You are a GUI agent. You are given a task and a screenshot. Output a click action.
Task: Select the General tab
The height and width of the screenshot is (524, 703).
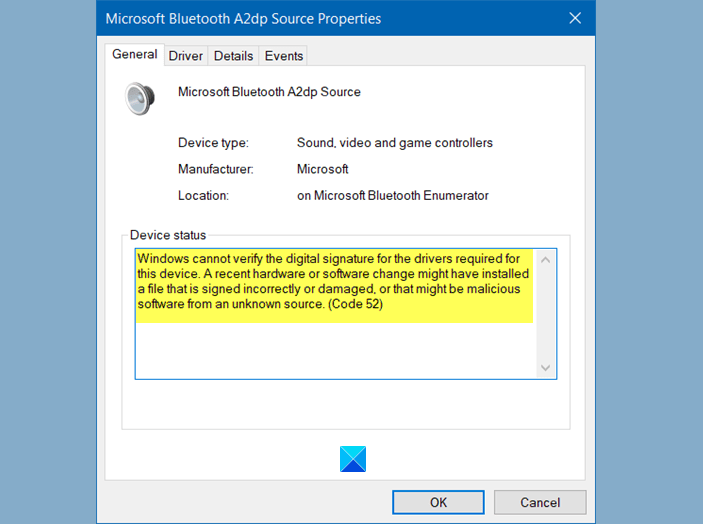pyautogui.click(x=135, y=54)
